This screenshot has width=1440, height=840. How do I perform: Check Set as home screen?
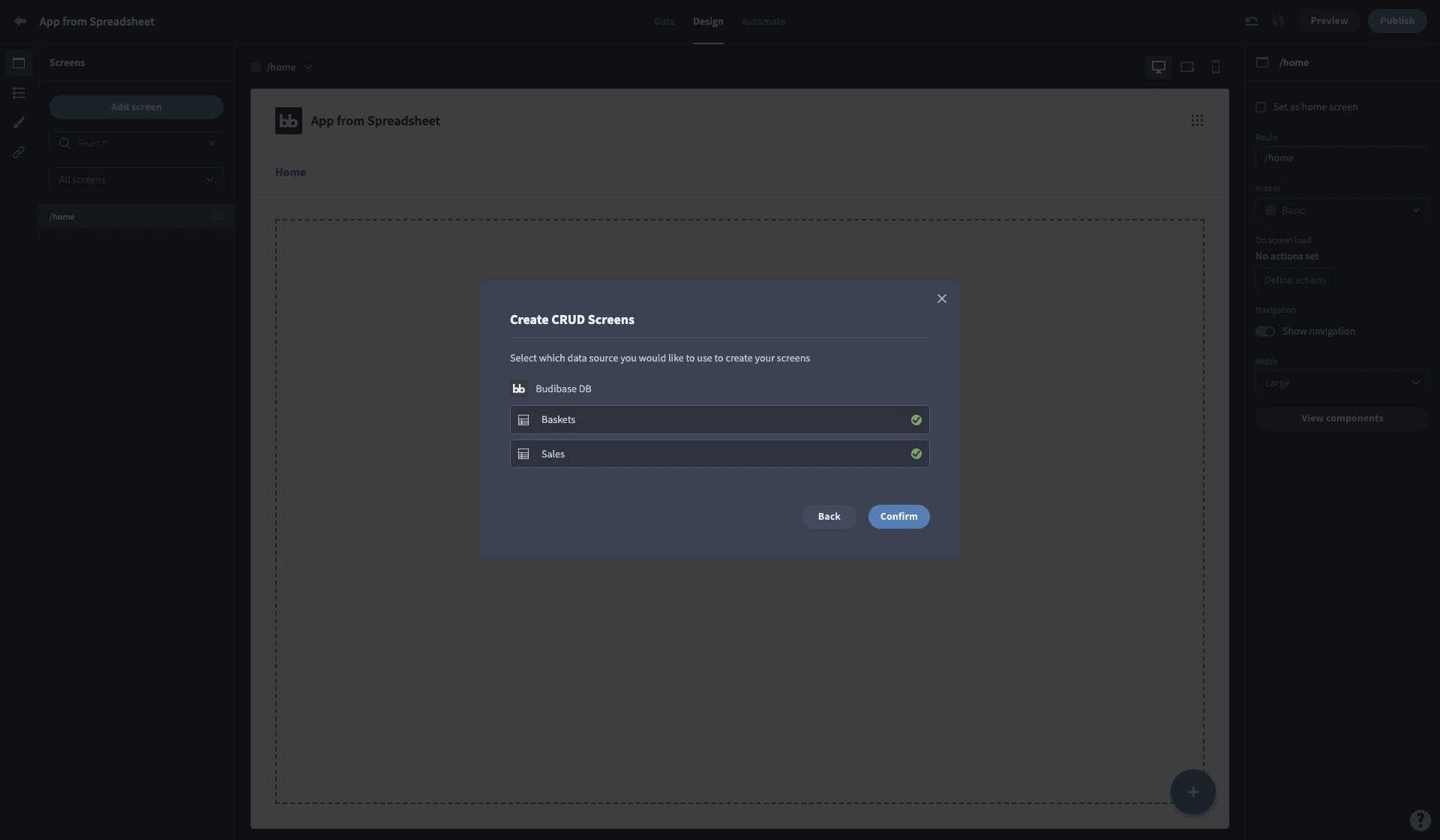[1261, 107]
